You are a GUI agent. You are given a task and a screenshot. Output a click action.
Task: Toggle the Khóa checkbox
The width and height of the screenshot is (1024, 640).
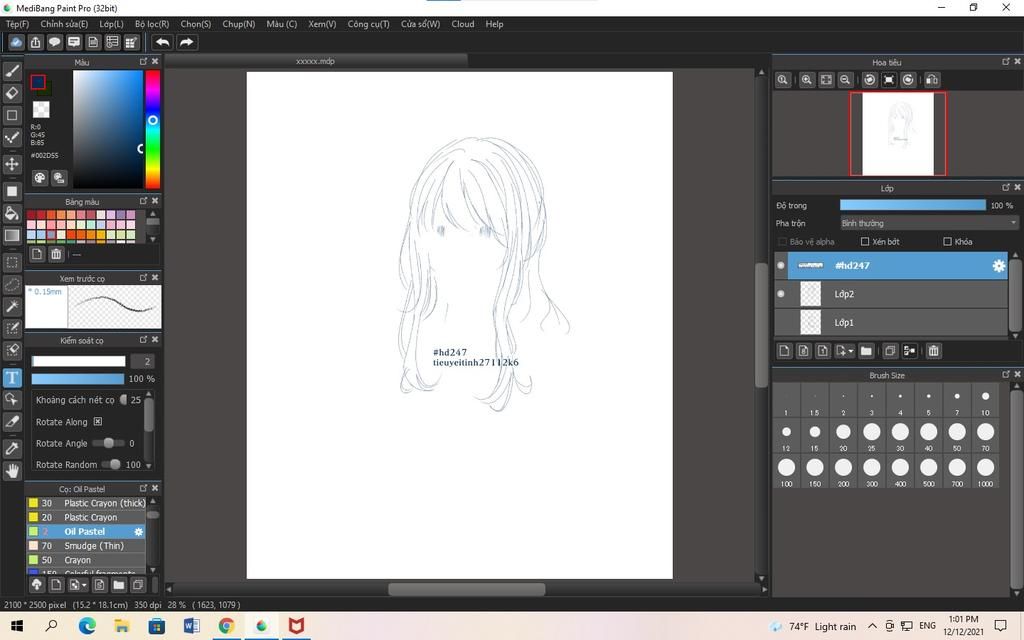click(x=947, y=242)
